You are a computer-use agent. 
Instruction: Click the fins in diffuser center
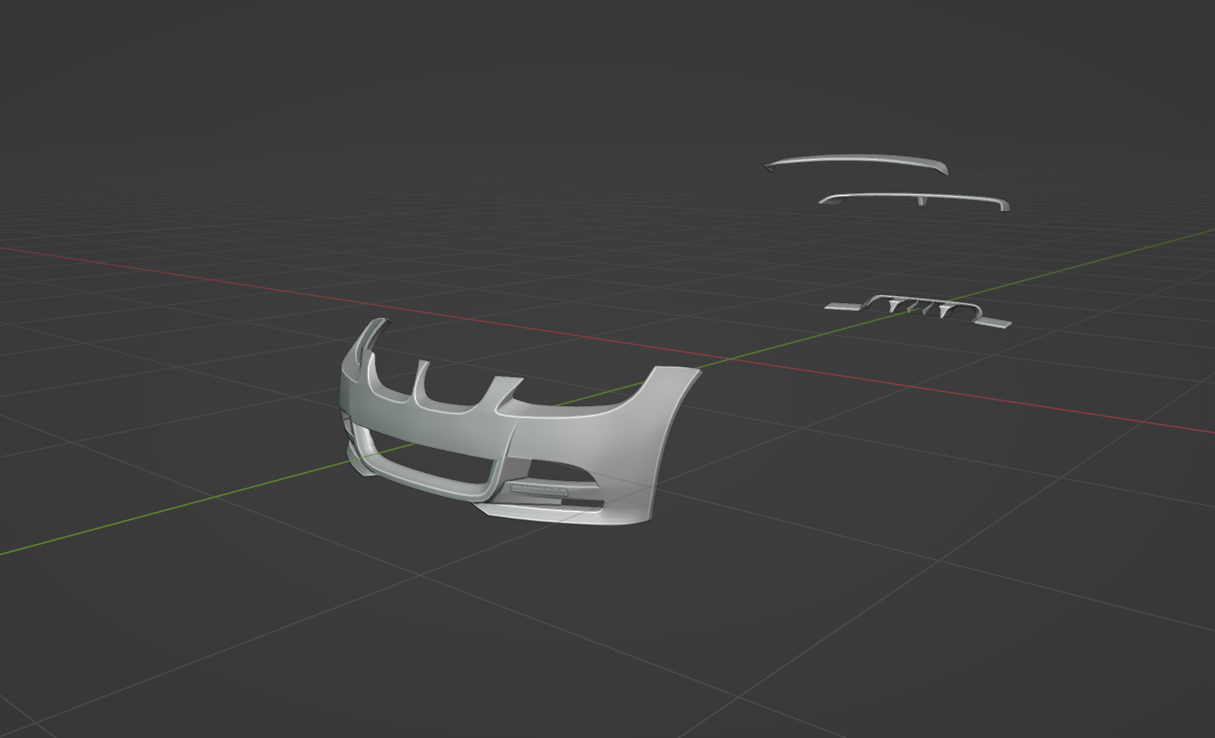coord(918,308)
